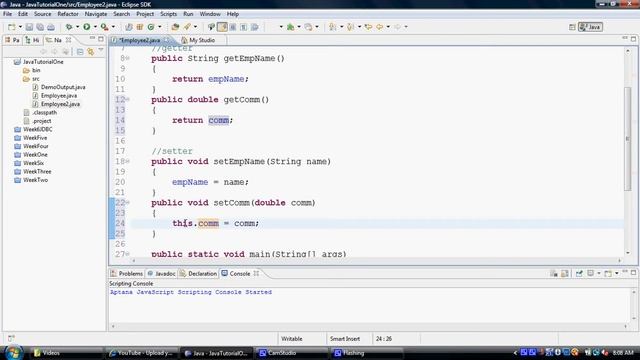Open the External Tools dropdown arrow
640x360 pixels.
tap(113, 27)
